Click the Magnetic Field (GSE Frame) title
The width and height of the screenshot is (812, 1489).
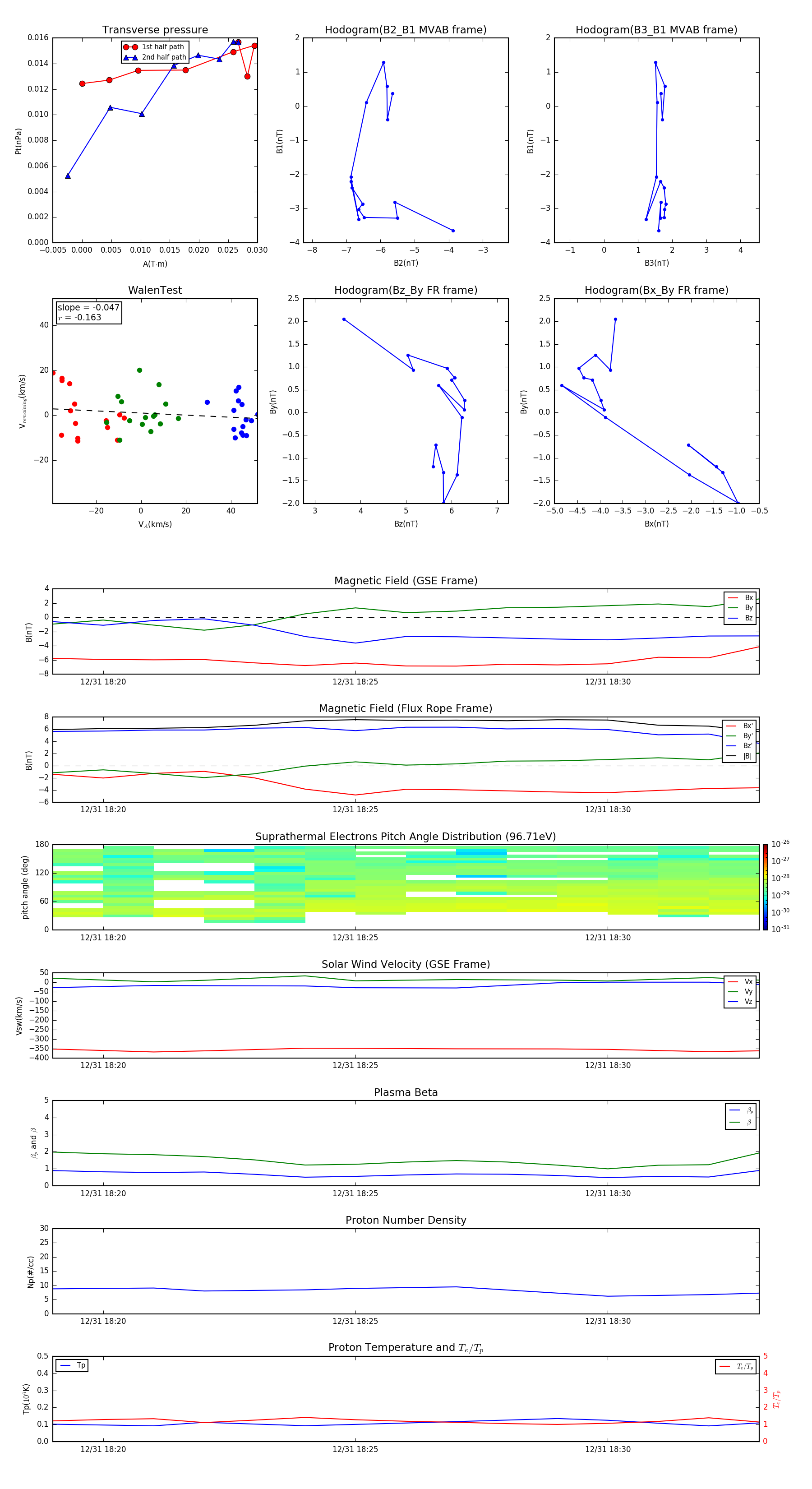pyautogui.click(x=406, y=581)
